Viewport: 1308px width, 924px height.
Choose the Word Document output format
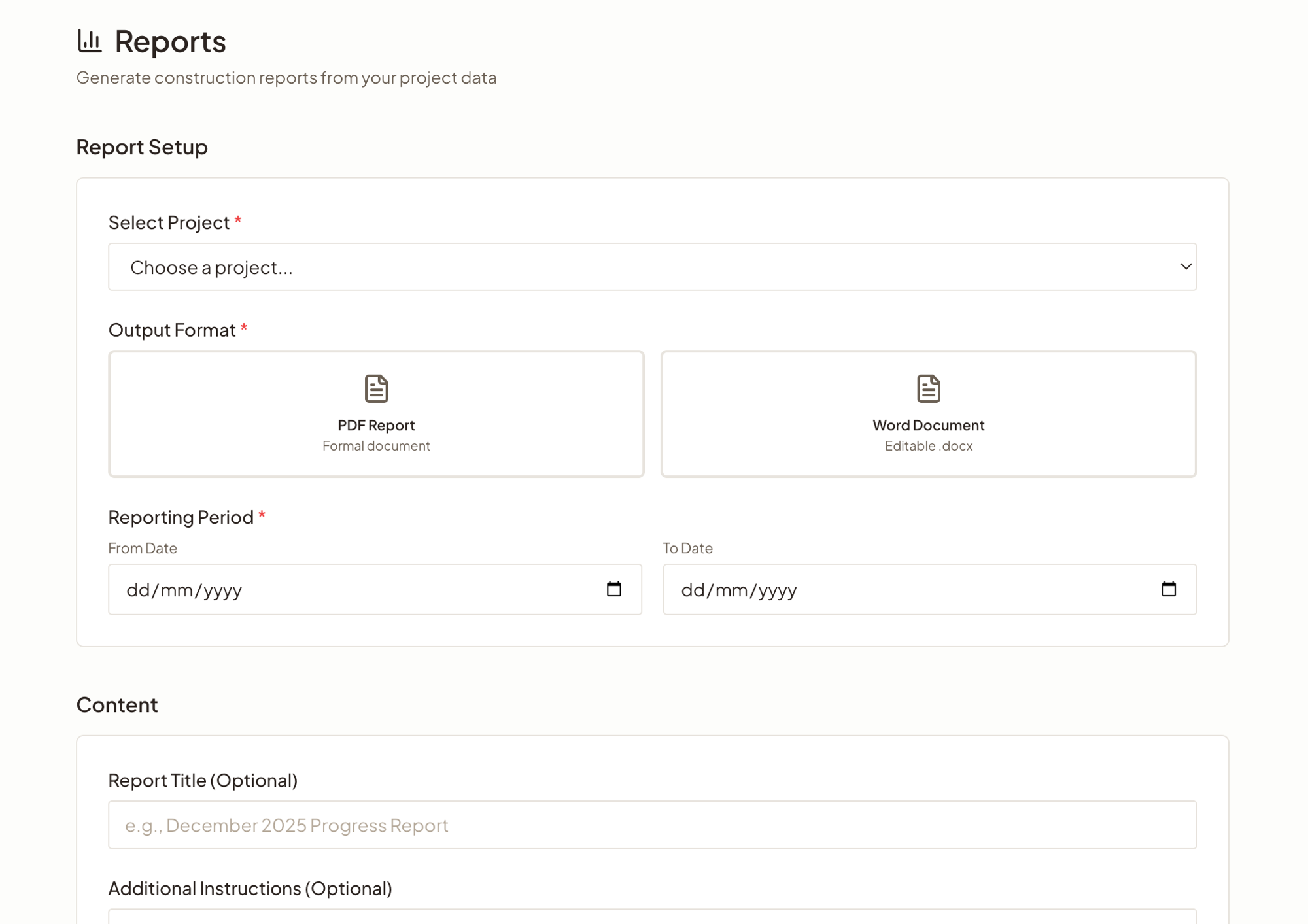coord(929,414)
